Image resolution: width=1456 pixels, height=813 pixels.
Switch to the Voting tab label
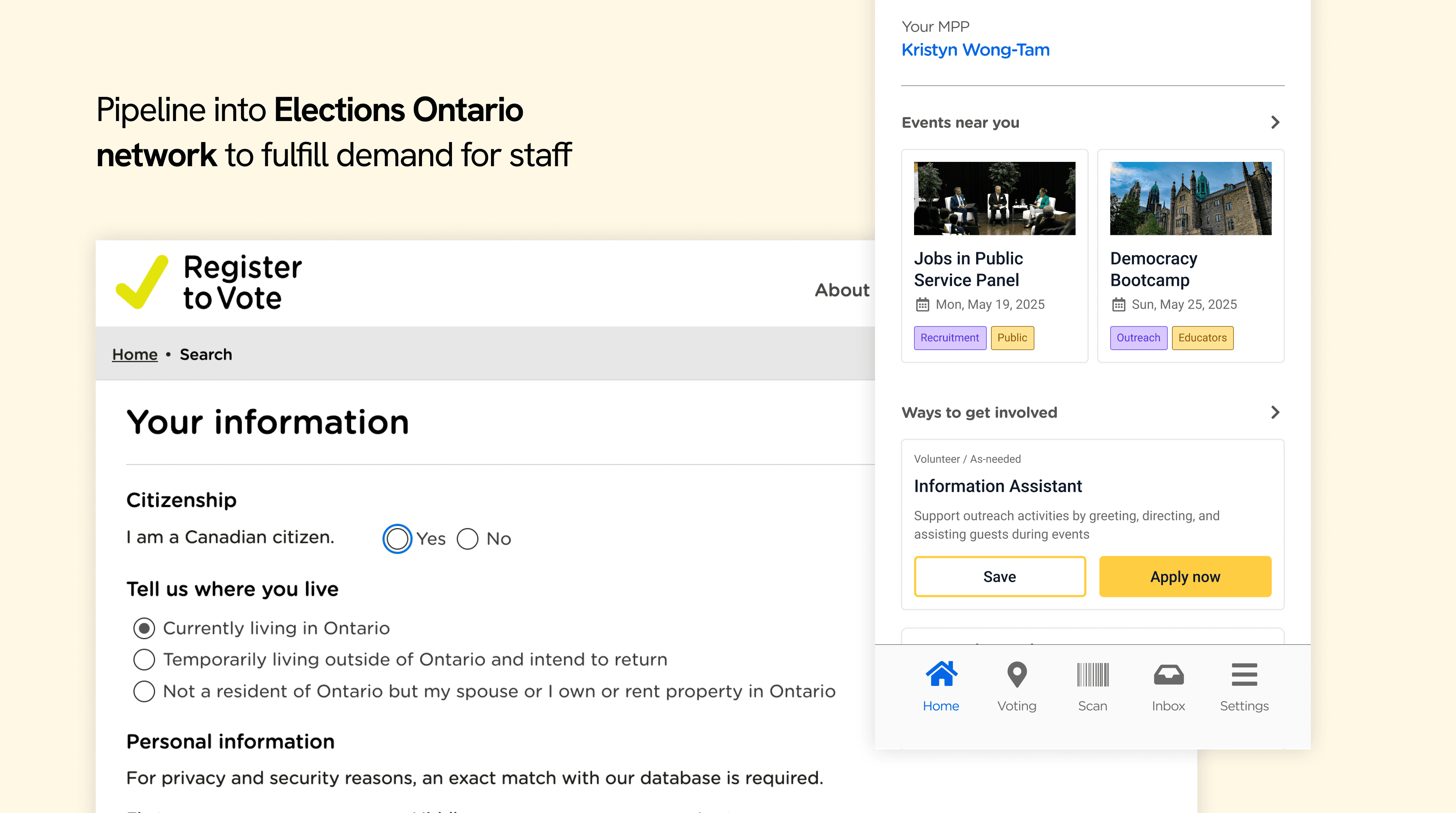(1017, 706)
